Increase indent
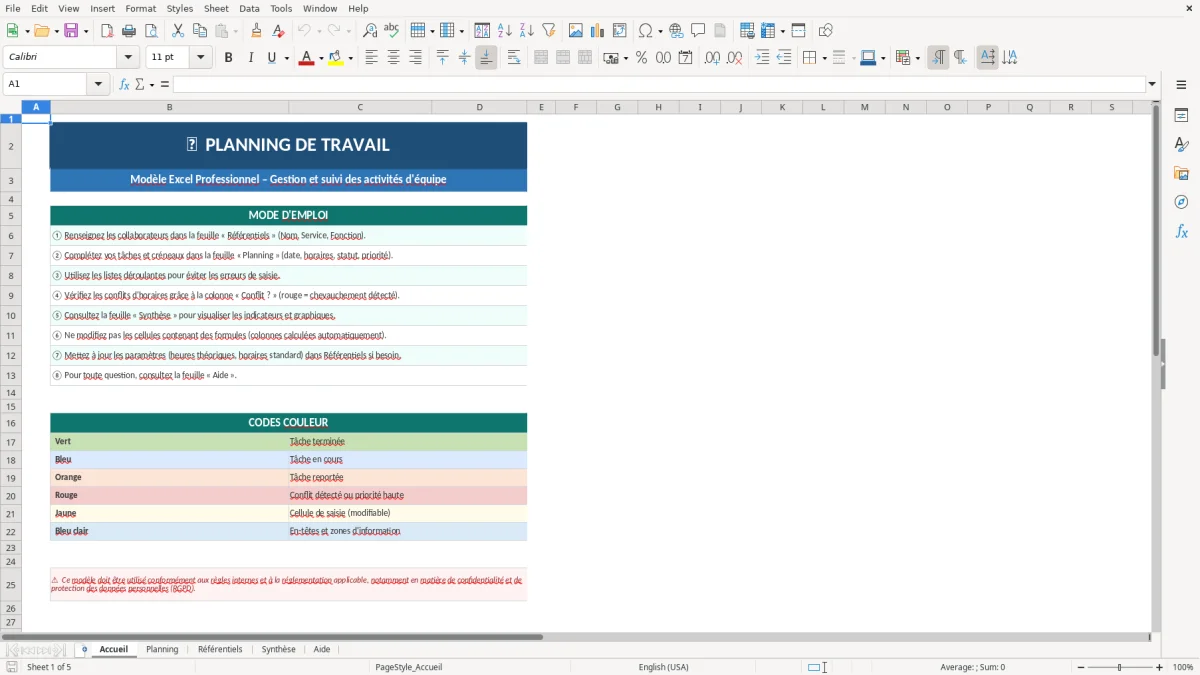Image resolution: width=1200 pixels, height=675 pixels. (x=762, y=58)
